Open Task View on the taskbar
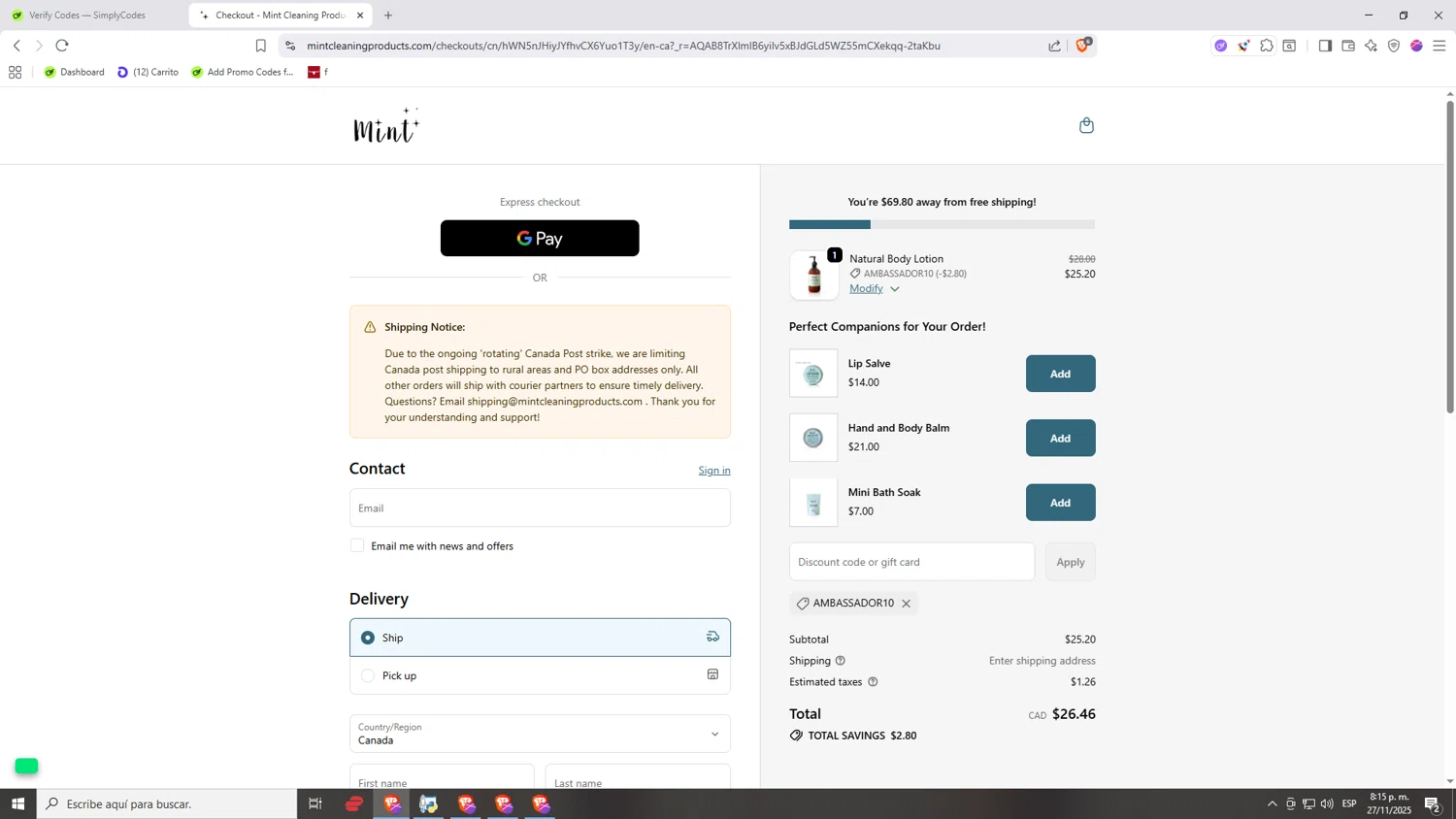The width and height of the screenshot is (1456, 819). (x=314, y=803)
